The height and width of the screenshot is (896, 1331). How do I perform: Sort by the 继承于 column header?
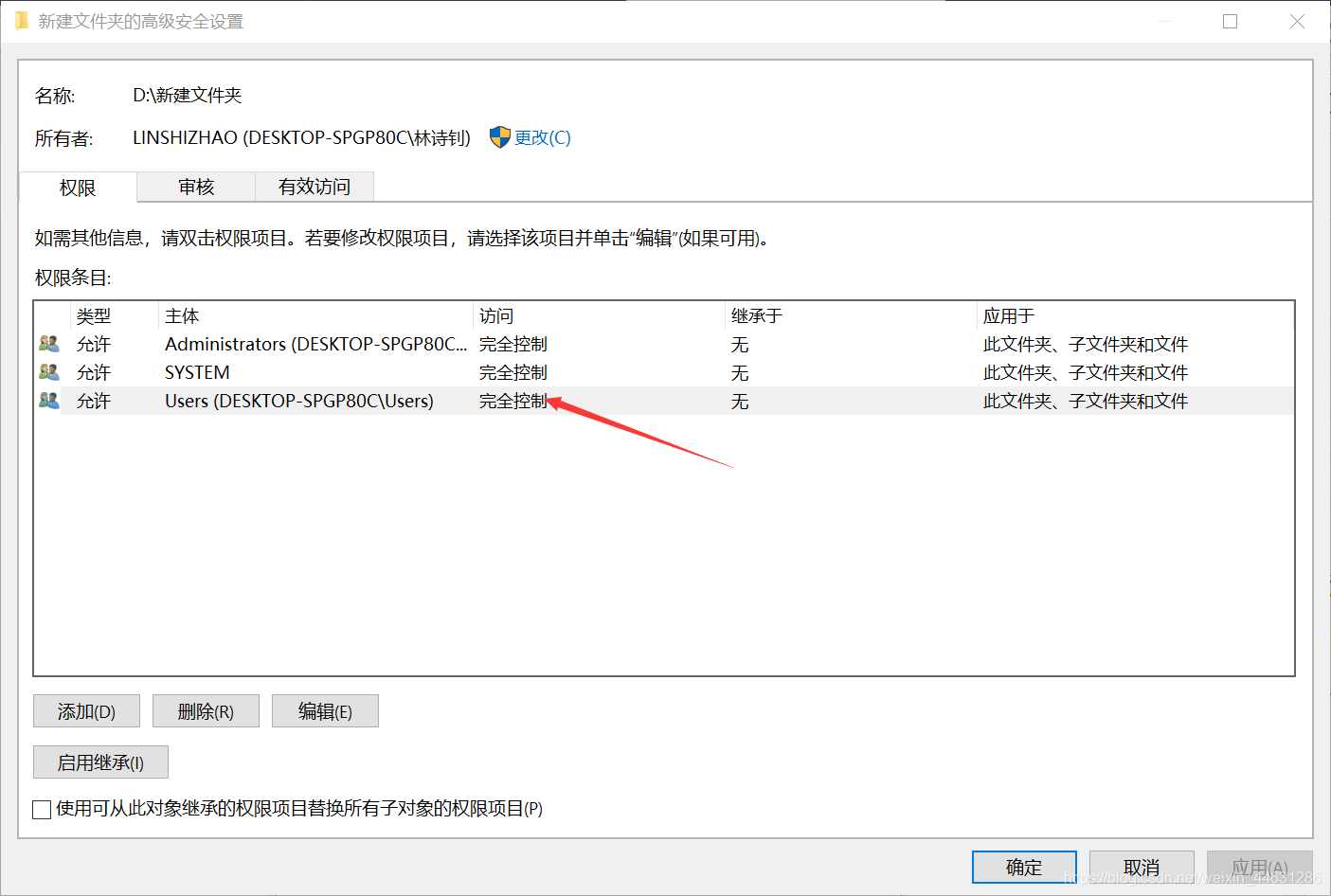pyautogui.click(x=851, y=316)
